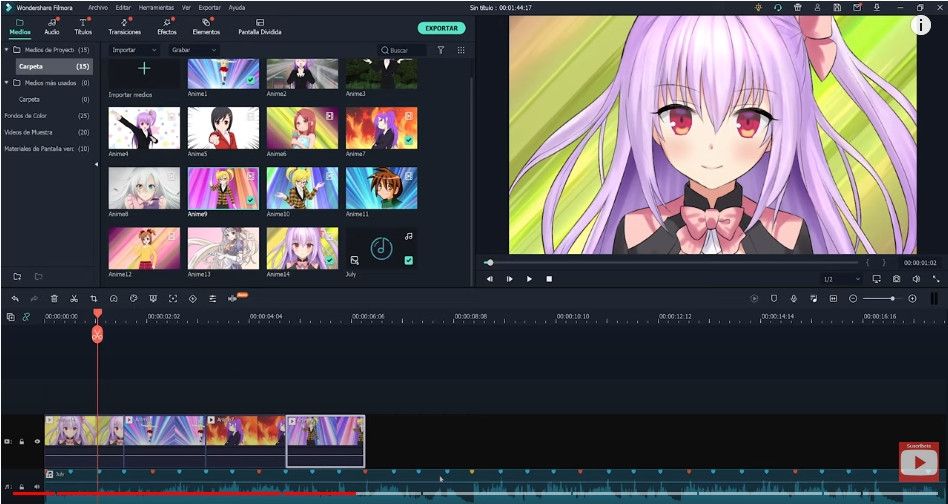The image size is (948, 504).
Task: Click the filter icon beside search box
Action: pos(440,50)
